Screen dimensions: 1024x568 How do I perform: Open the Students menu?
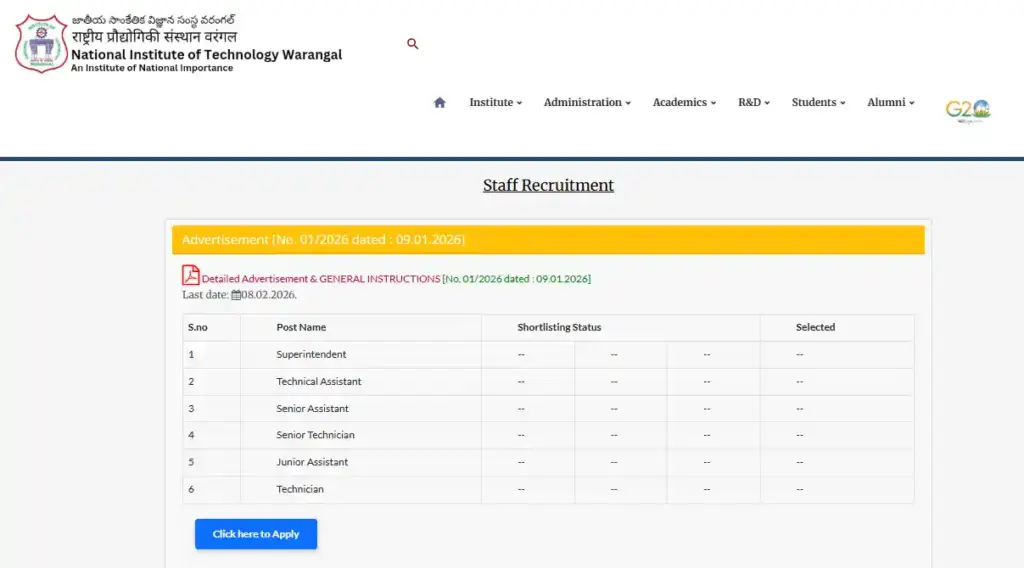[x=818, y=102]
